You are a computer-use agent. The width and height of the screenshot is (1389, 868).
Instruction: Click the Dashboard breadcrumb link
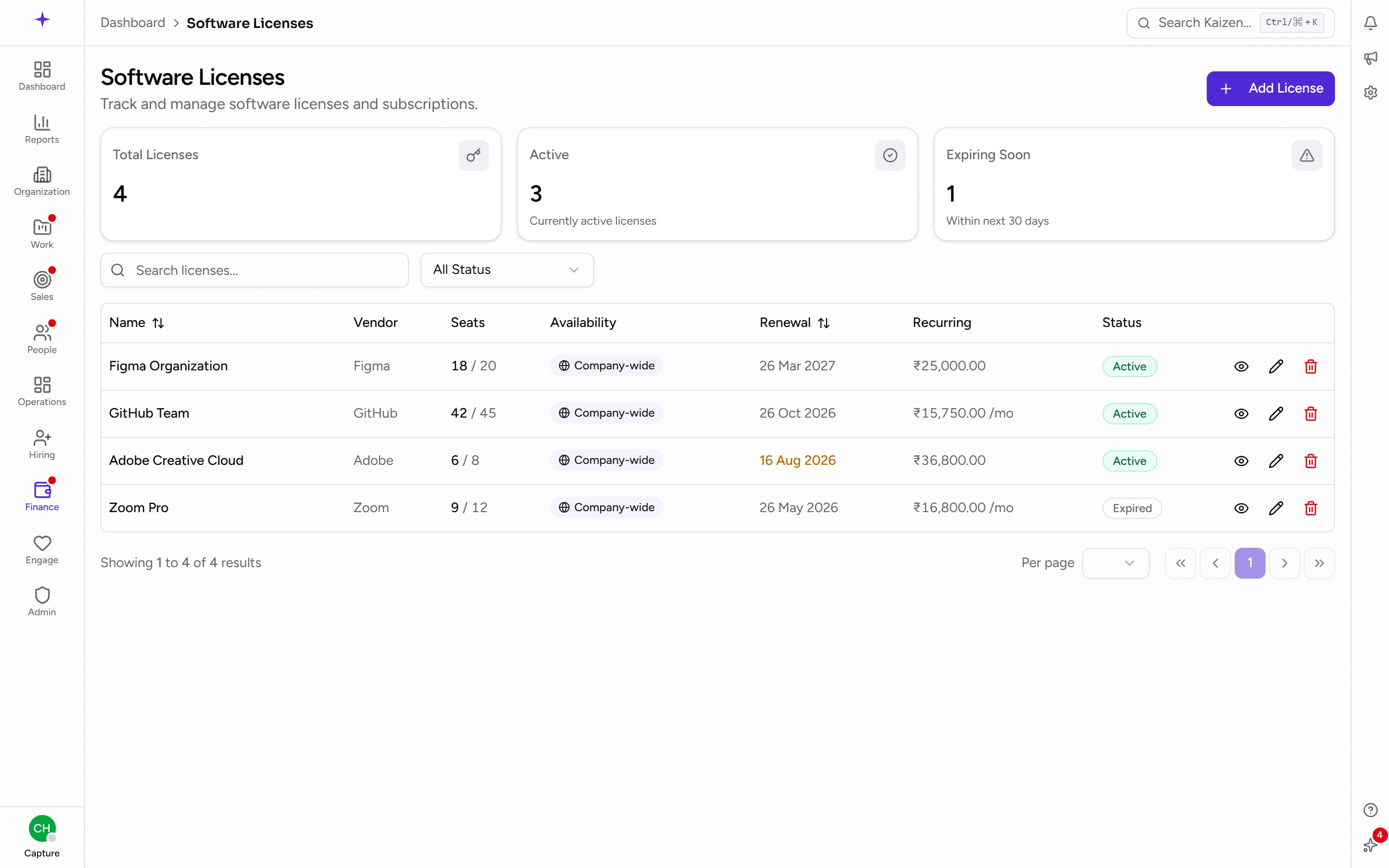click(x=133, y=23)
